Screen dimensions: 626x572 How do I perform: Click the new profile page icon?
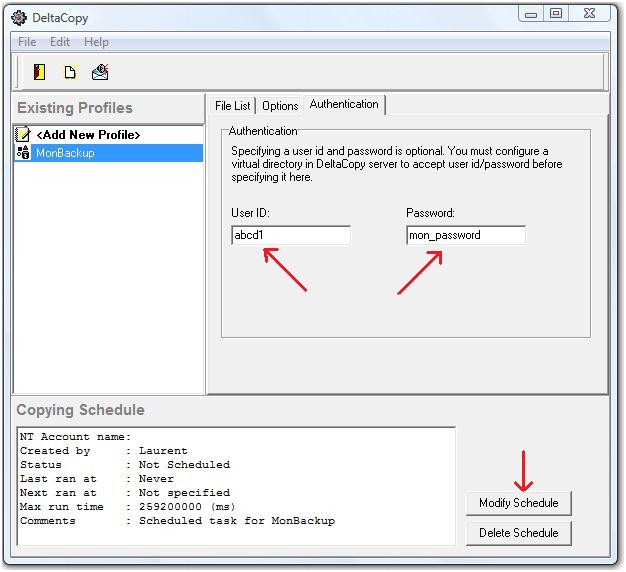click(x=70, y=72)
